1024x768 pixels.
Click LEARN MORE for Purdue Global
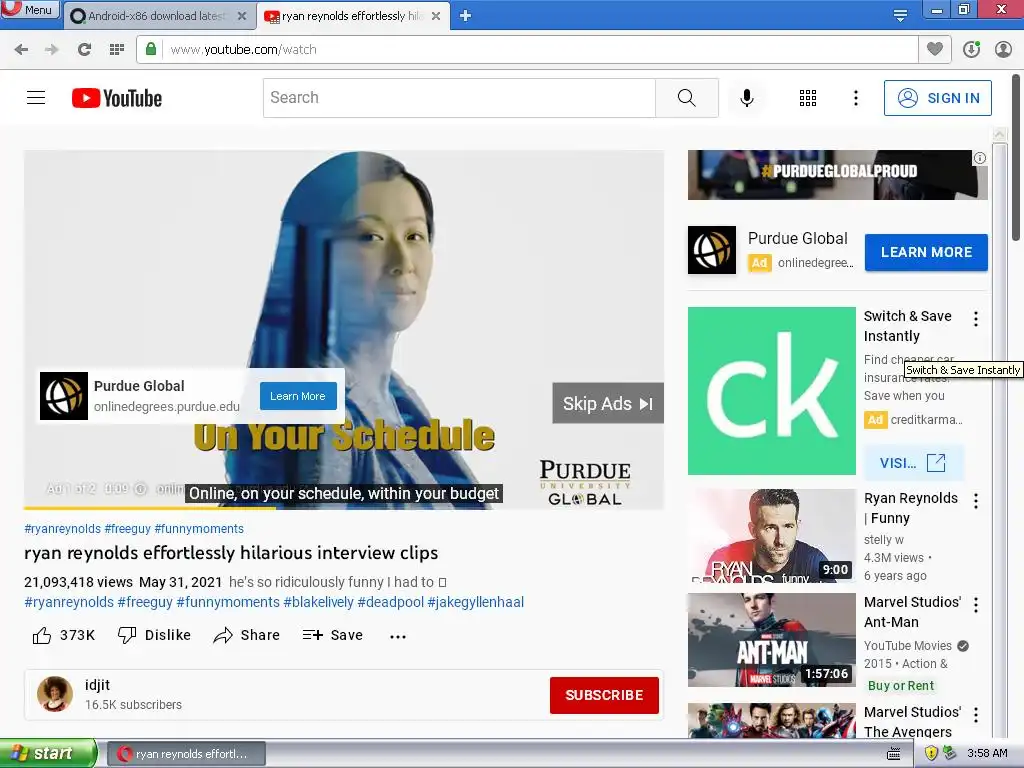point(926,252)
